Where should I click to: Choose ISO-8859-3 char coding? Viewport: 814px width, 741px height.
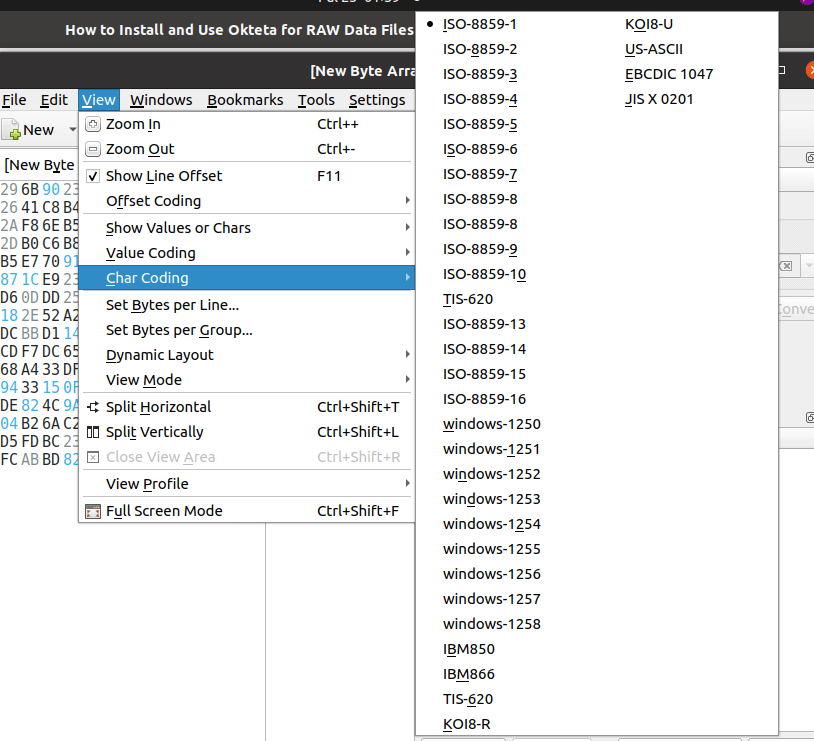coord(480,74)
